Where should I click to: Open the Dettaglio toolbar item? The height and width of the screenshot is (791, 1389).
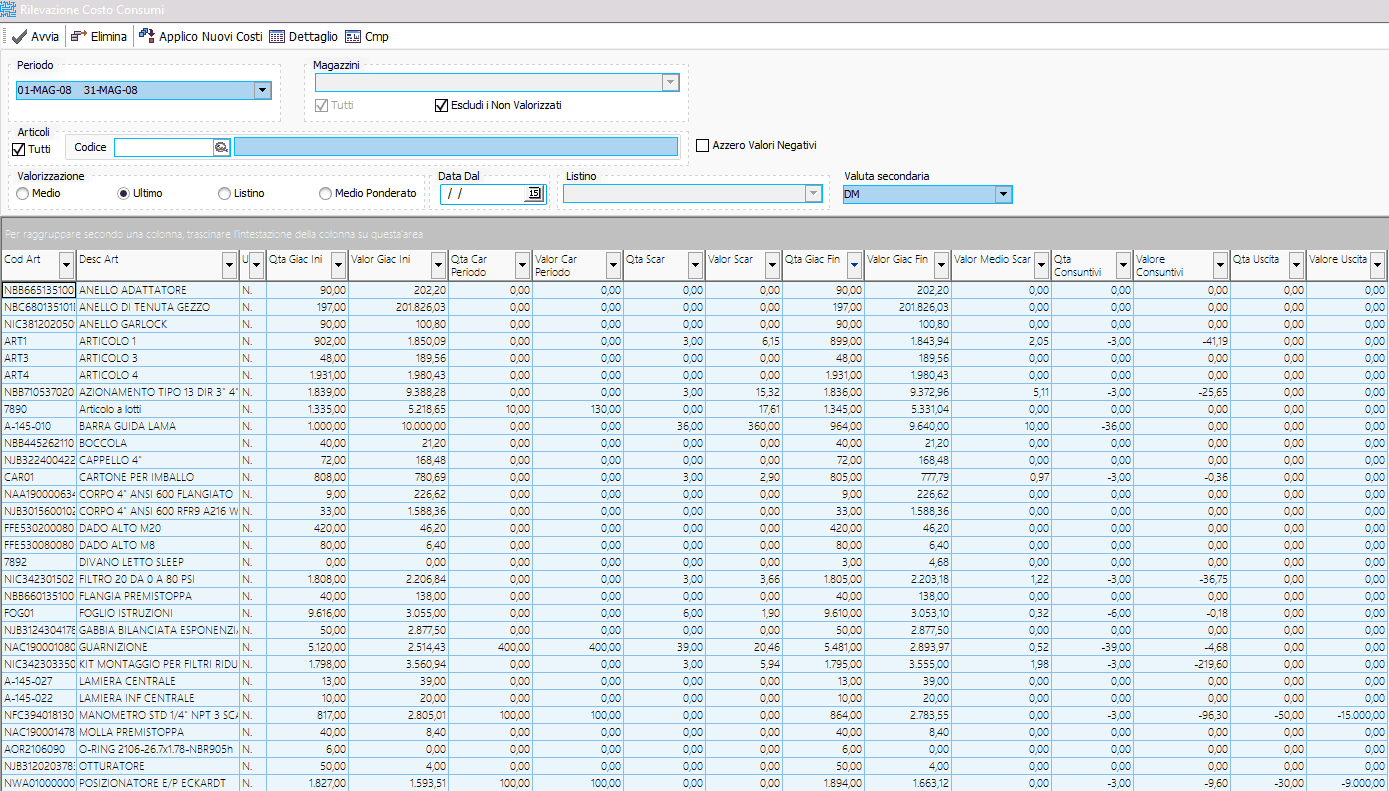(x=304, y=36)
